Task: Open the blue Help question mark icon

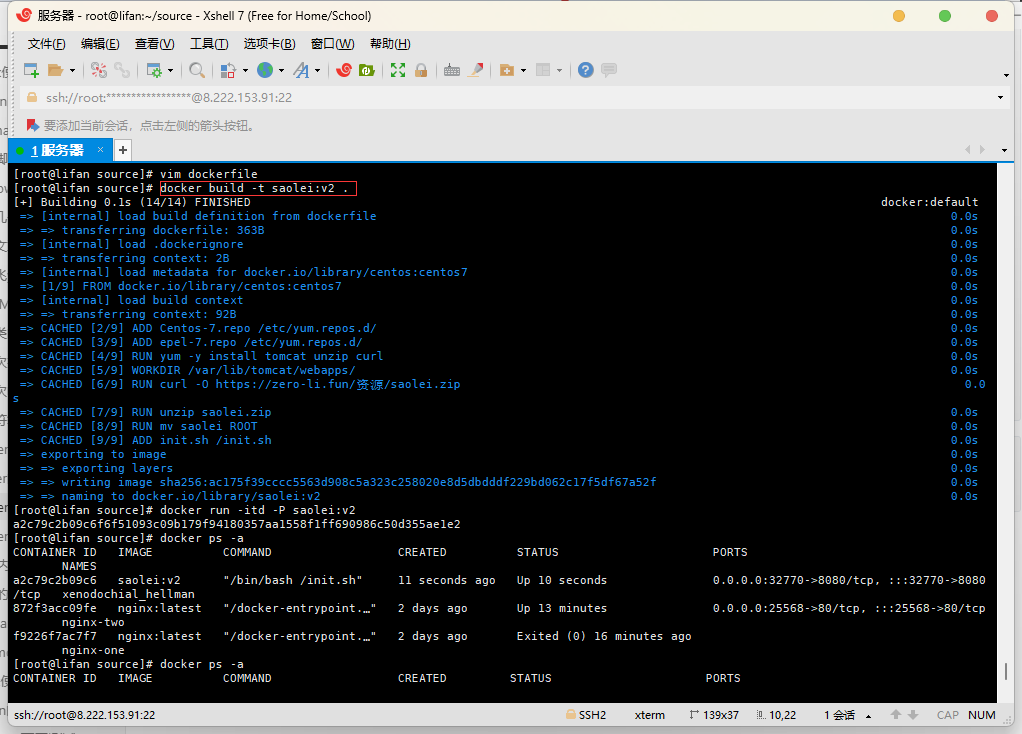Action: (586, 70)
